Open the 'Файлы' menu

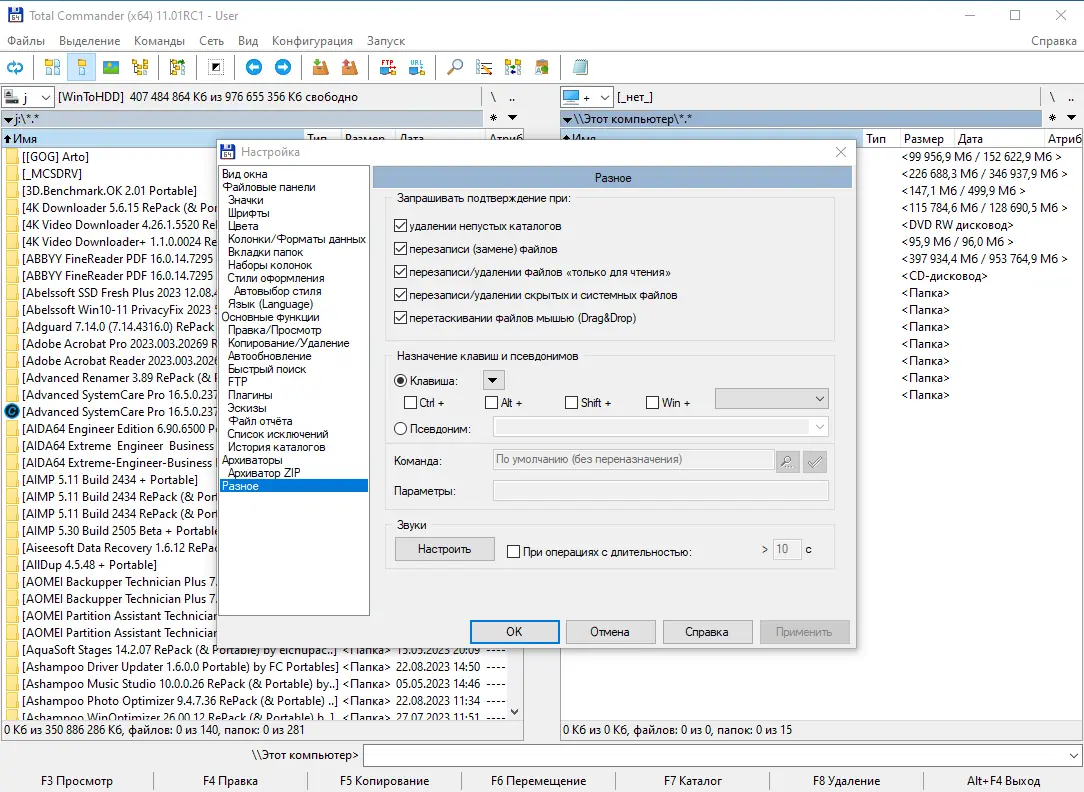pyautogui.click(x=26, y=41)
